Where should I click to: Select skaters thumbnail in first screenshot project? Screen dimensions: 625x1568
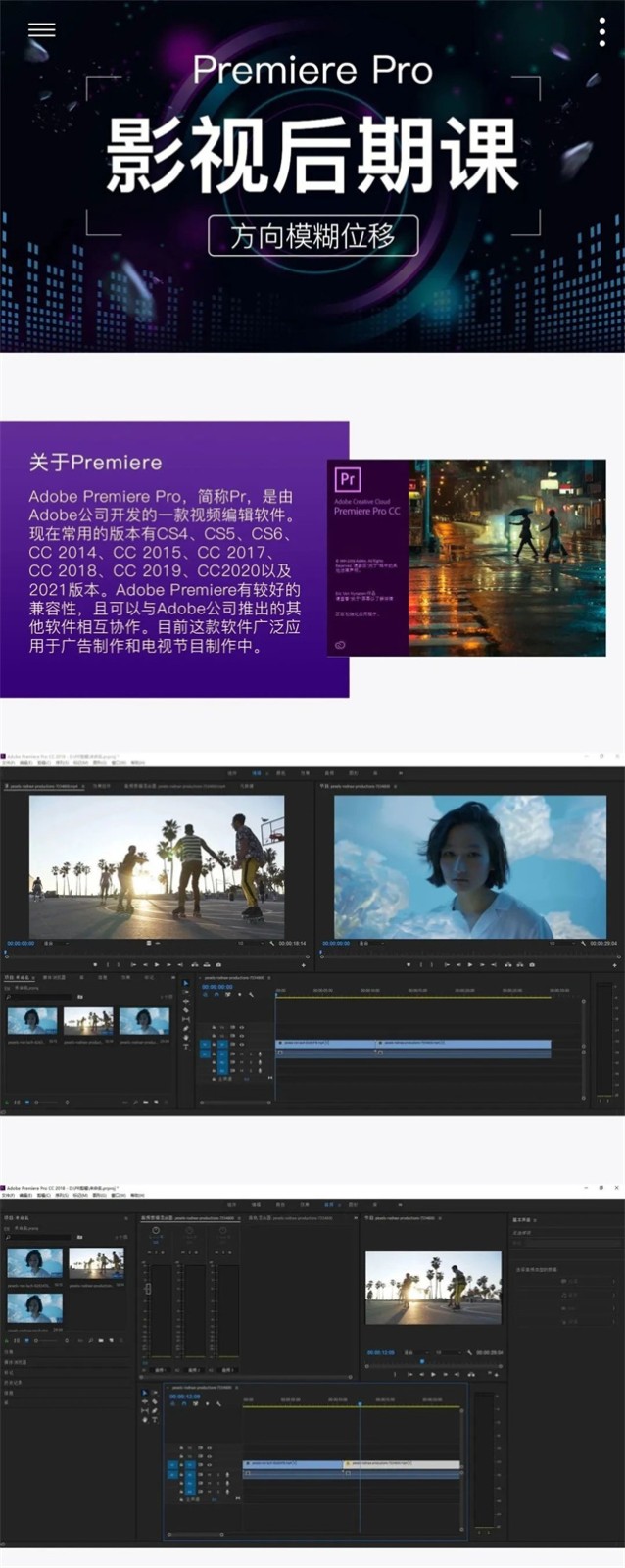click(x=88, y=1021)
